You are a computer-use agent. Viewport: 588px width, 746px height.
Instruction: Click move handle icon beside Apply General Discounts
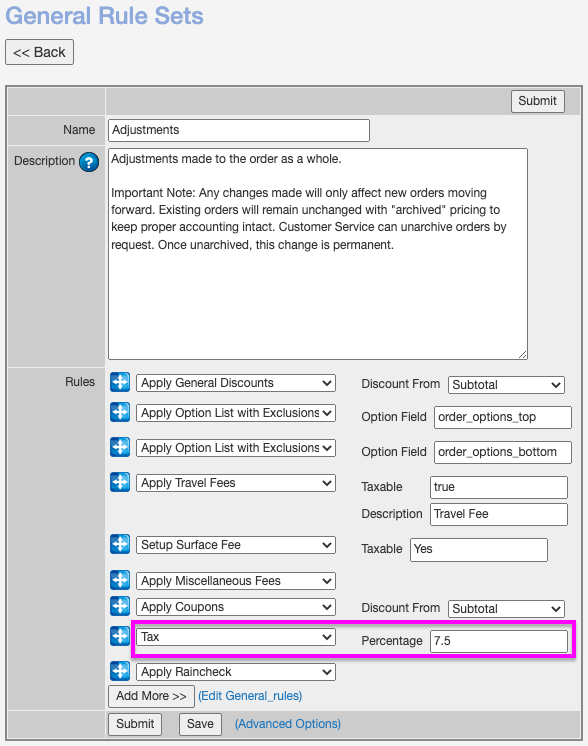120,383
